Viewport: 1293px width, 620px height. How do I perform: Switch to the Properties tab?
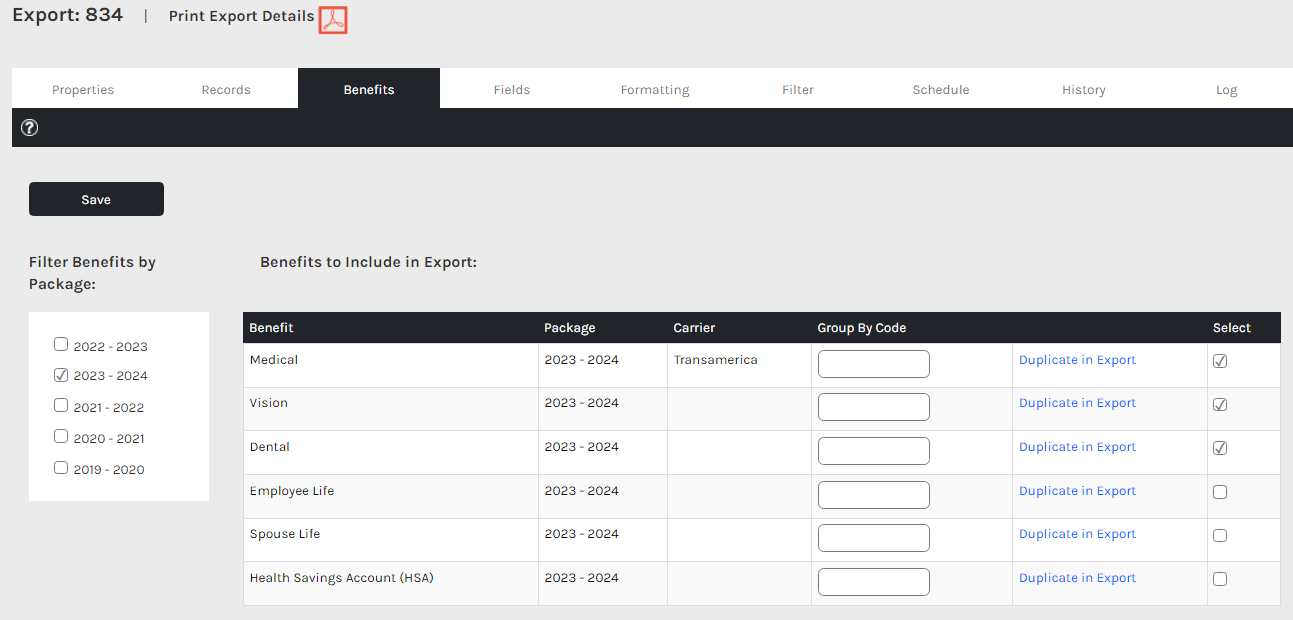click(83, 89)
